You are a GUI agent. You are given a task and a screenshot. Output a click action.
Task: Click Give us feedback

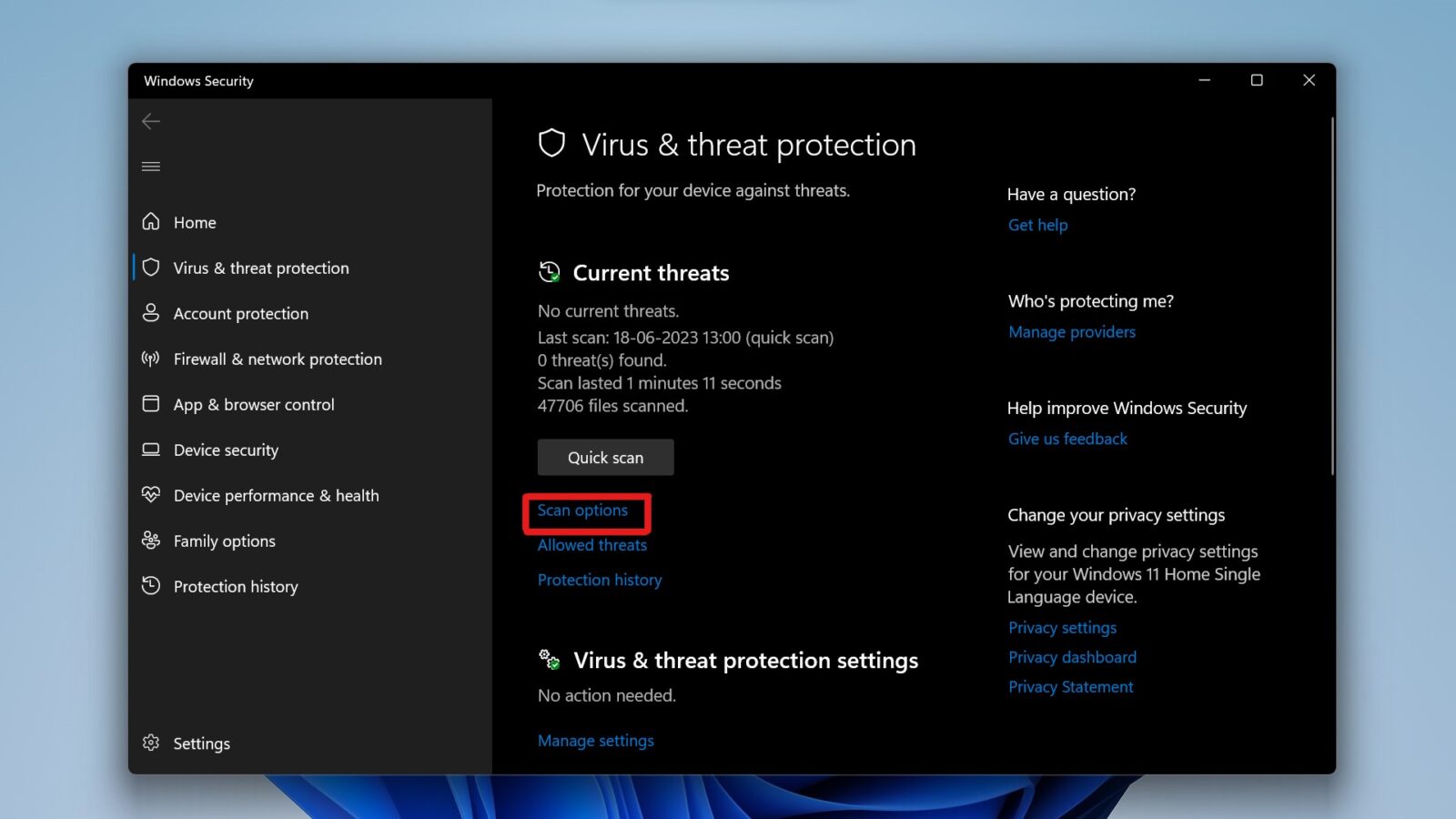pos(1067,438)
